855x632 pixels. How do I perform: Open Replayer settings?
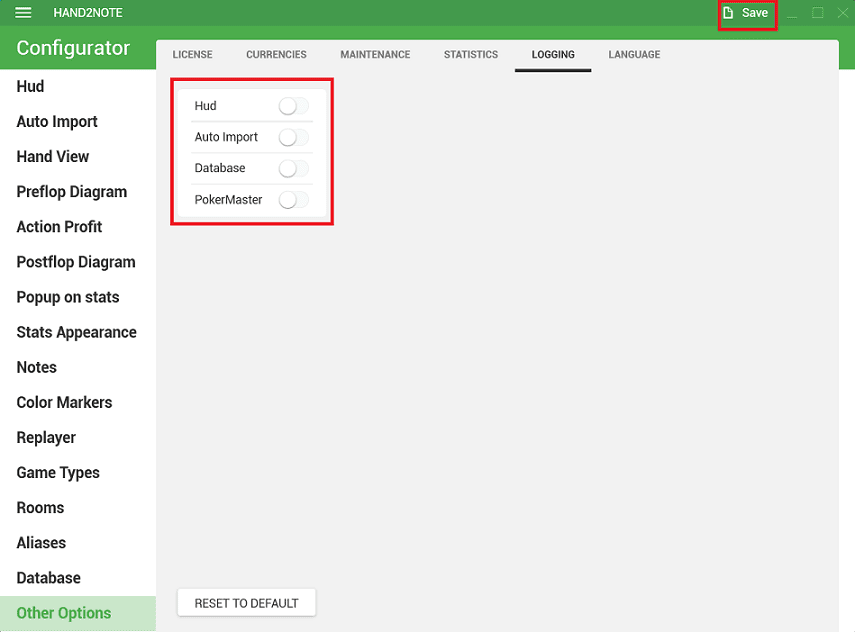78,437
